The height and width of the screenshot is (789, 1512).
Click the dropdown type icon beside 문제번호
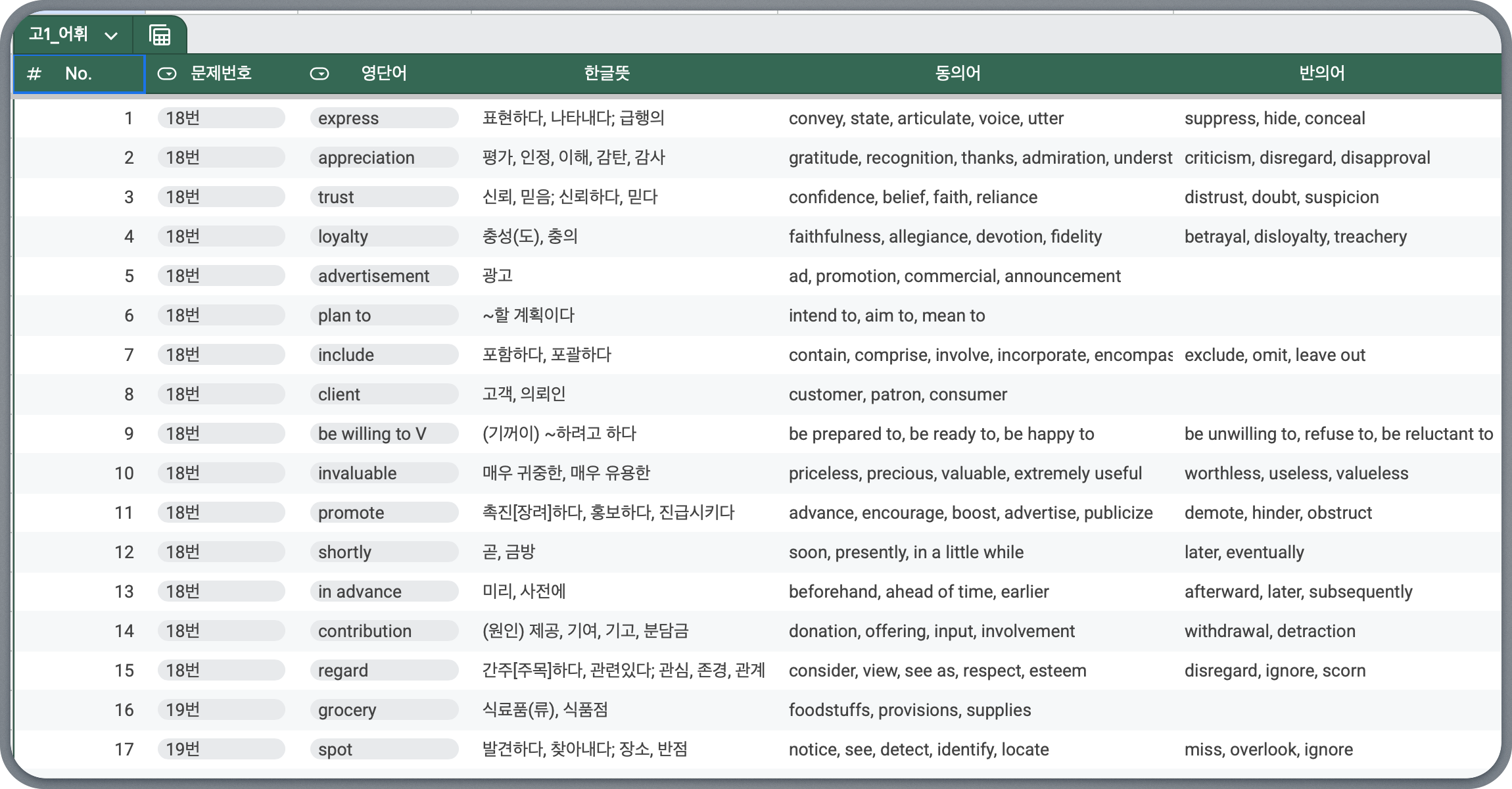(167, 74)
